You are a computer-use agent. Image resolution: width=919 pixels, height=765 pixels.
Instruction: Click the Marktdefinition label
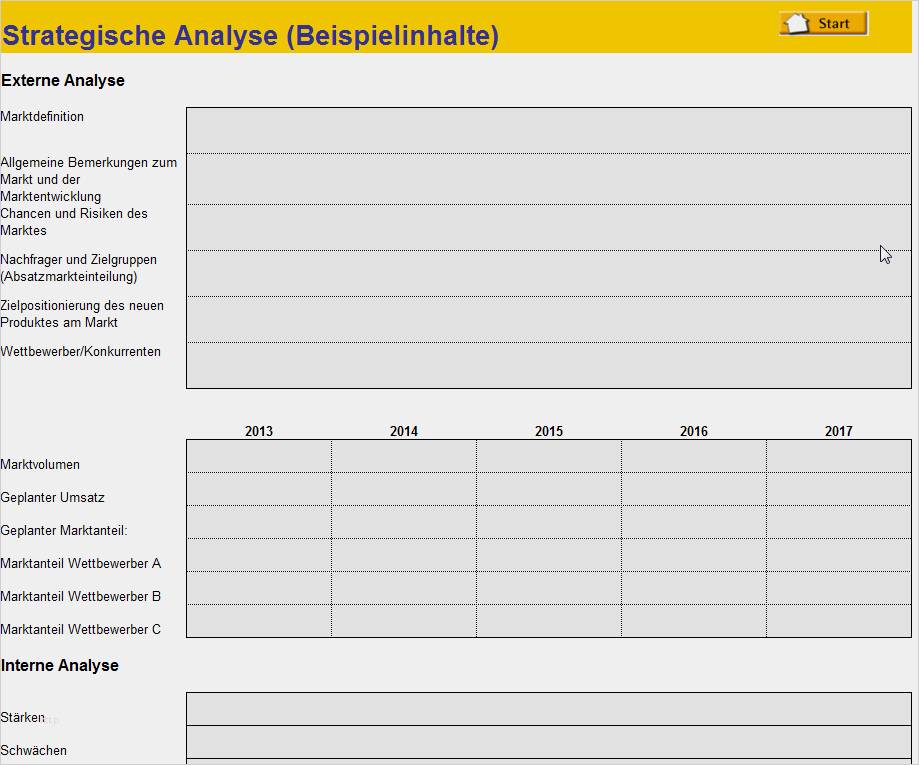pos(42,117)
